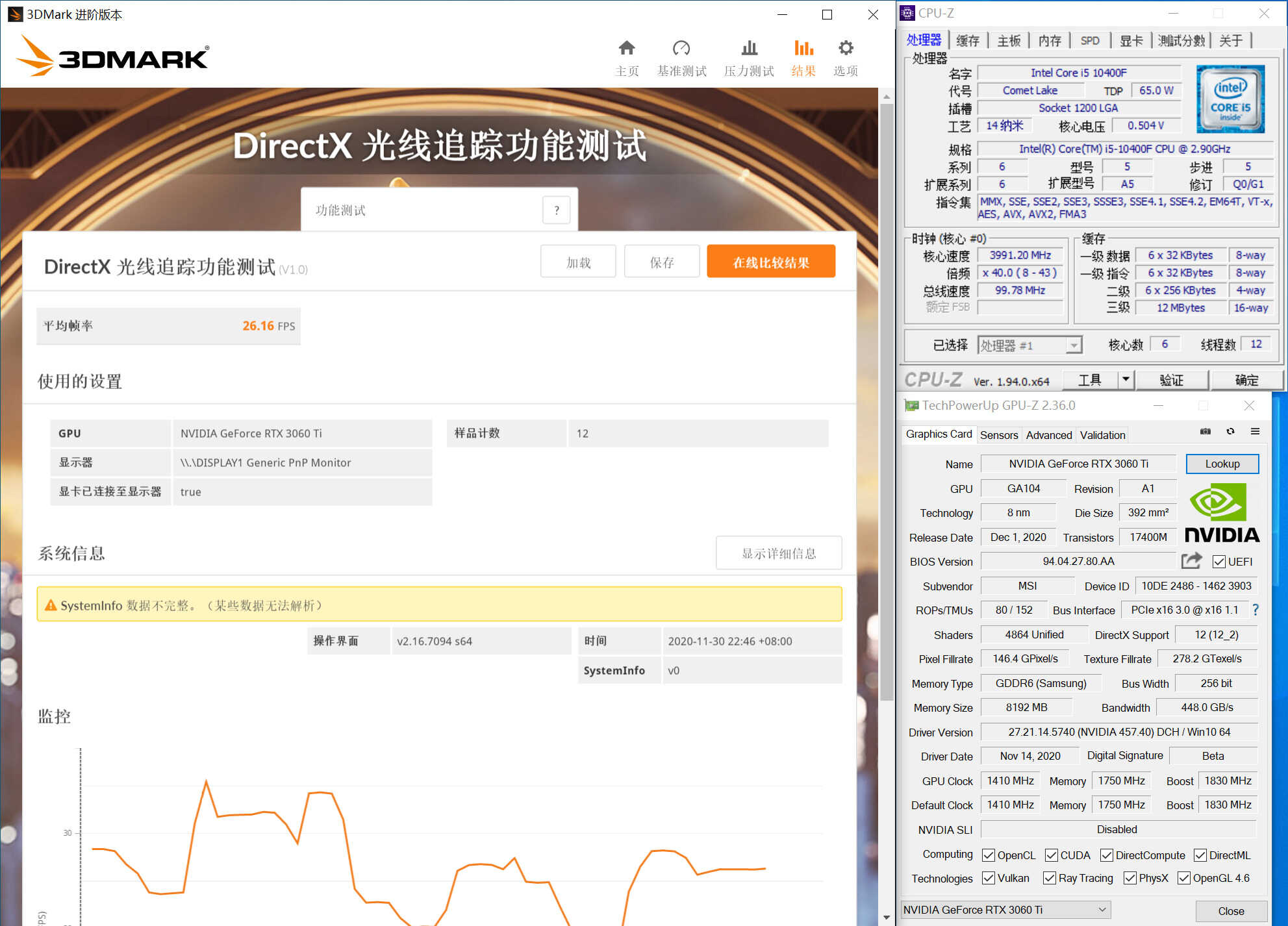The width and height of the screenshot is (1288, 926).
Task: Switch to the 主板 tab in CPU-Z
Action: (x=1009, y=40)
